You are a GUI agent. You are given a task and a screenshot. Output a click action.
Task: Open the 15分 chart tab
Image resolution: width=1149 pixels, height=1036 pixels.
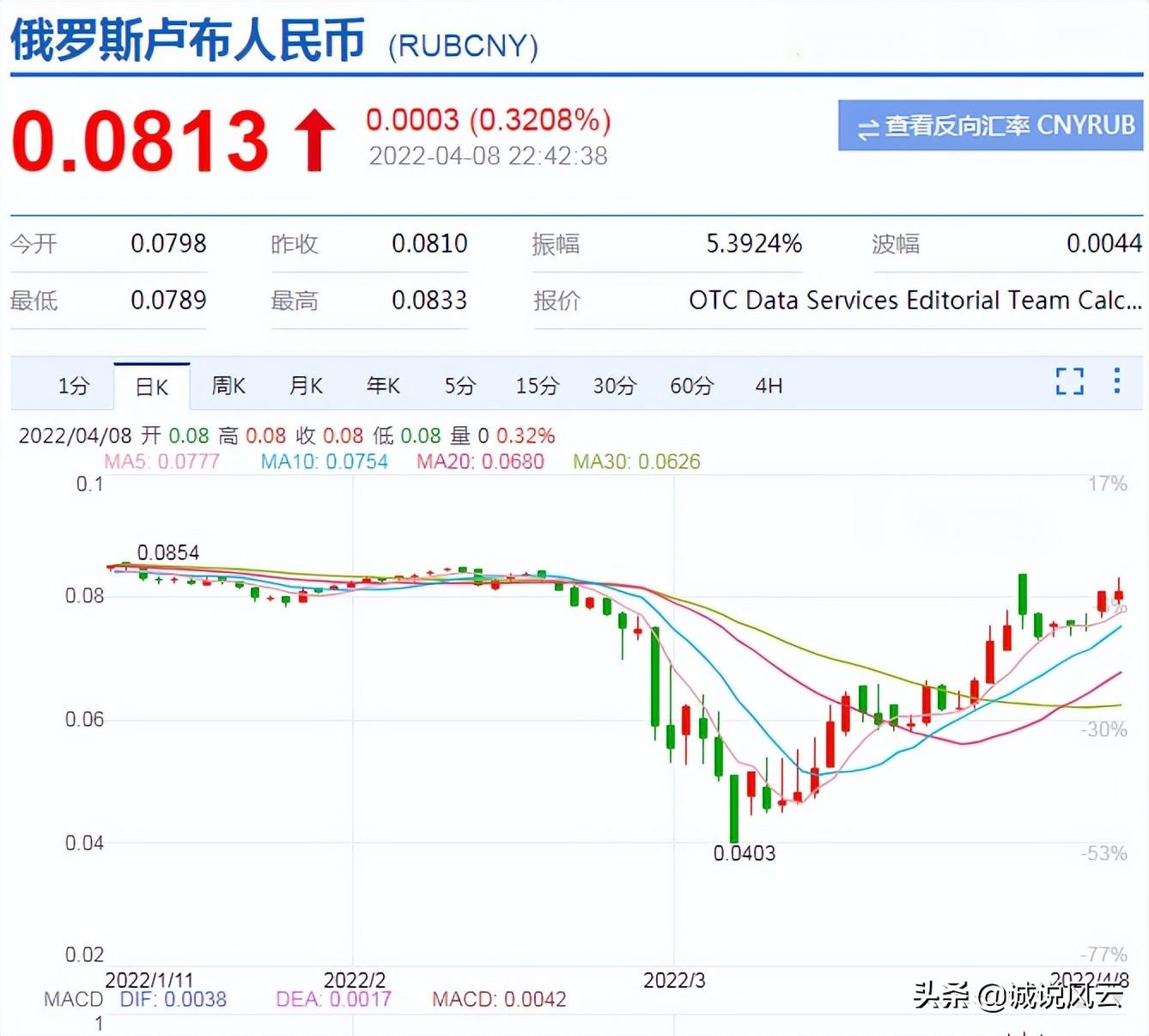[538, 386]
